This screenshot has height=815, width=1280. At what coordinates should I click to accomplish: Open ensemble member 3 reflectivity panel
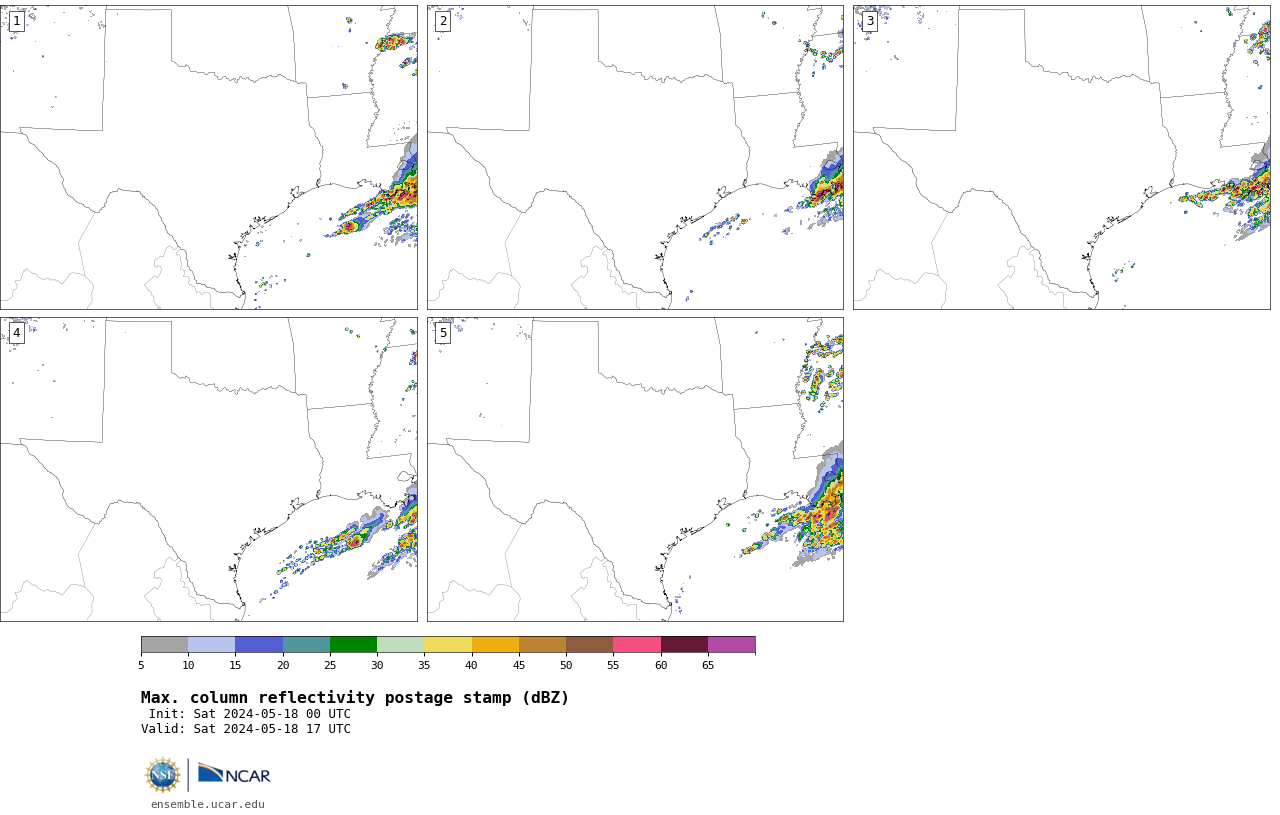(1062, 157)
